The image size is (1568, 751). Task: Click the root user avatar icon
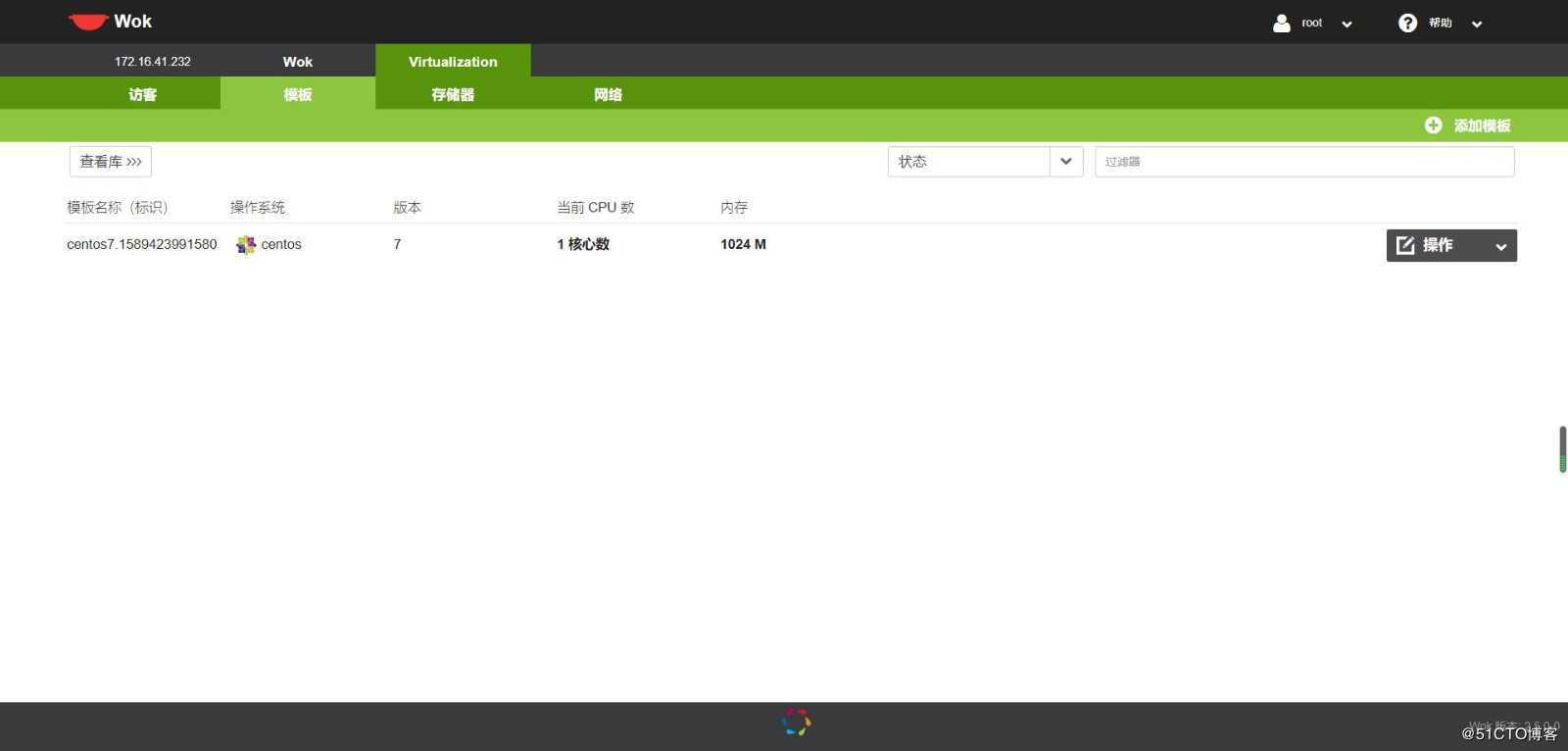tap(1281, 23)
